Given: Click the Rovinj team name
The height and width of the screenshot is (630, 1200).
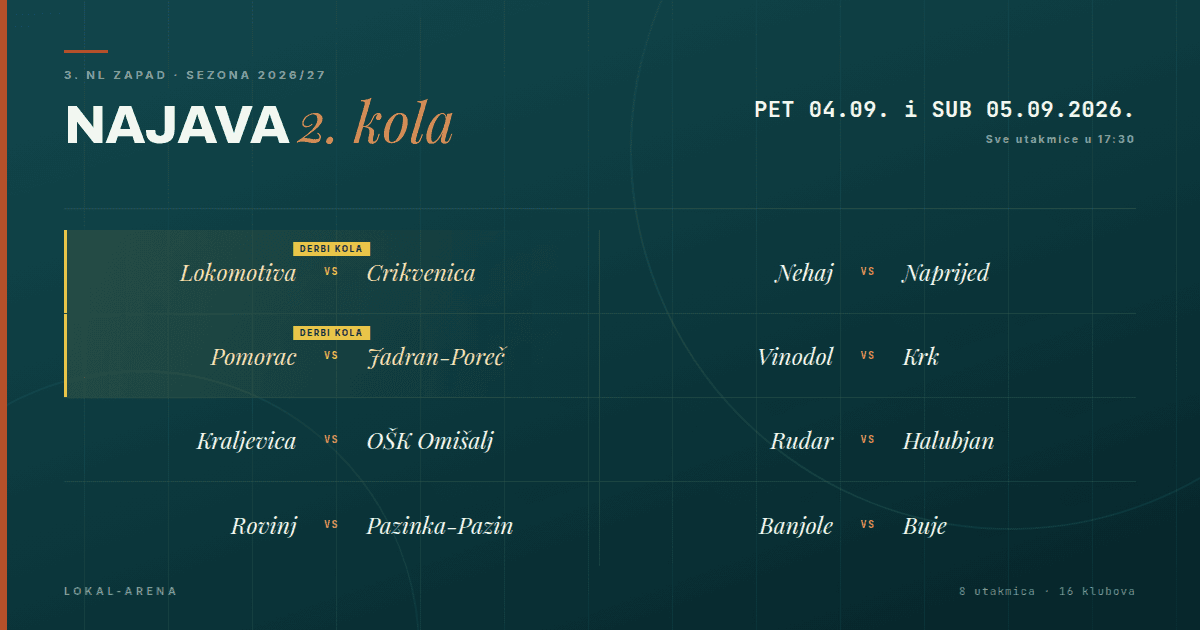Looking at the screenshot, I should [264, 525].
